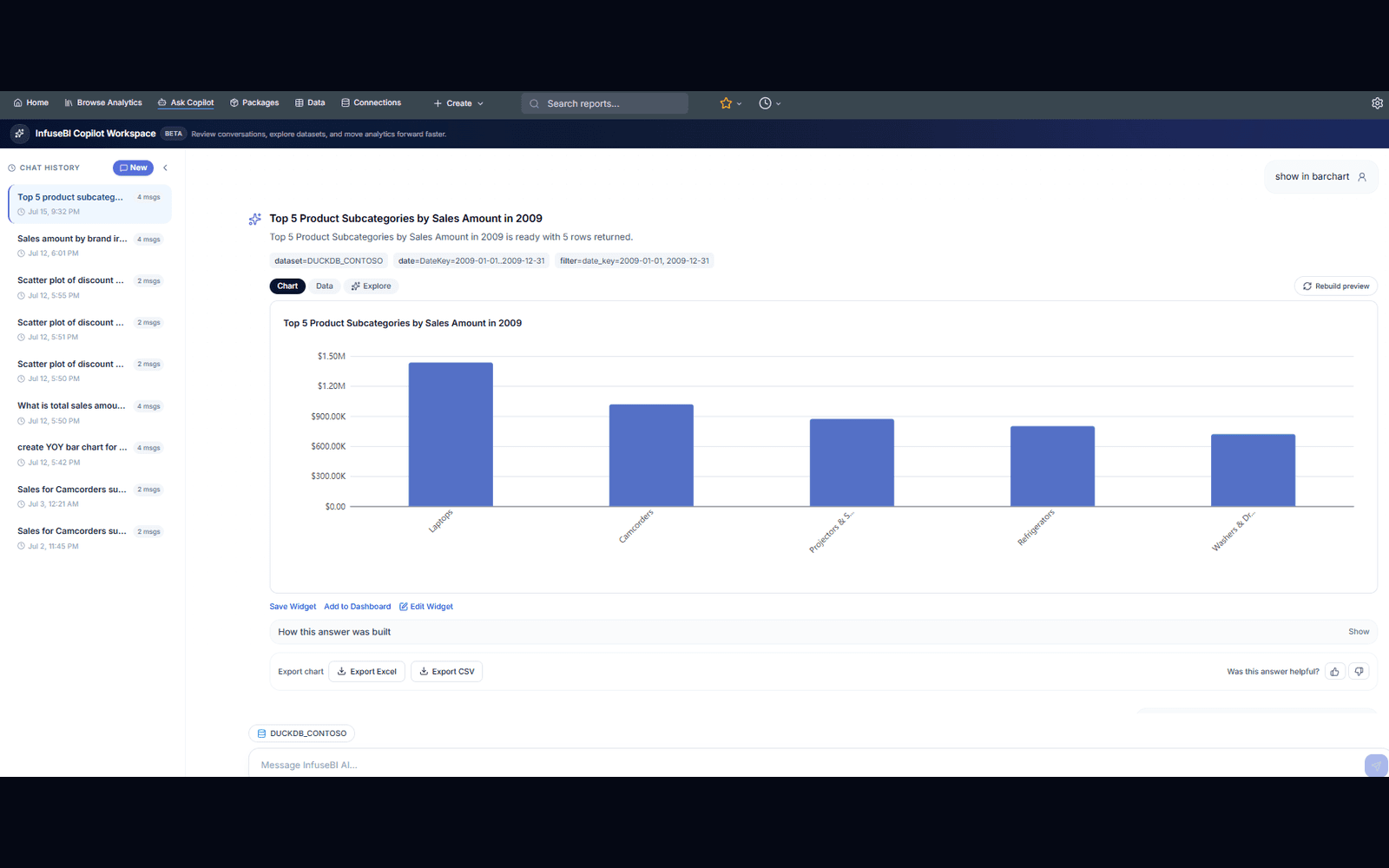Focus the Search reports field
This screenshot has height=868, width=1389.
coord(604,103)
